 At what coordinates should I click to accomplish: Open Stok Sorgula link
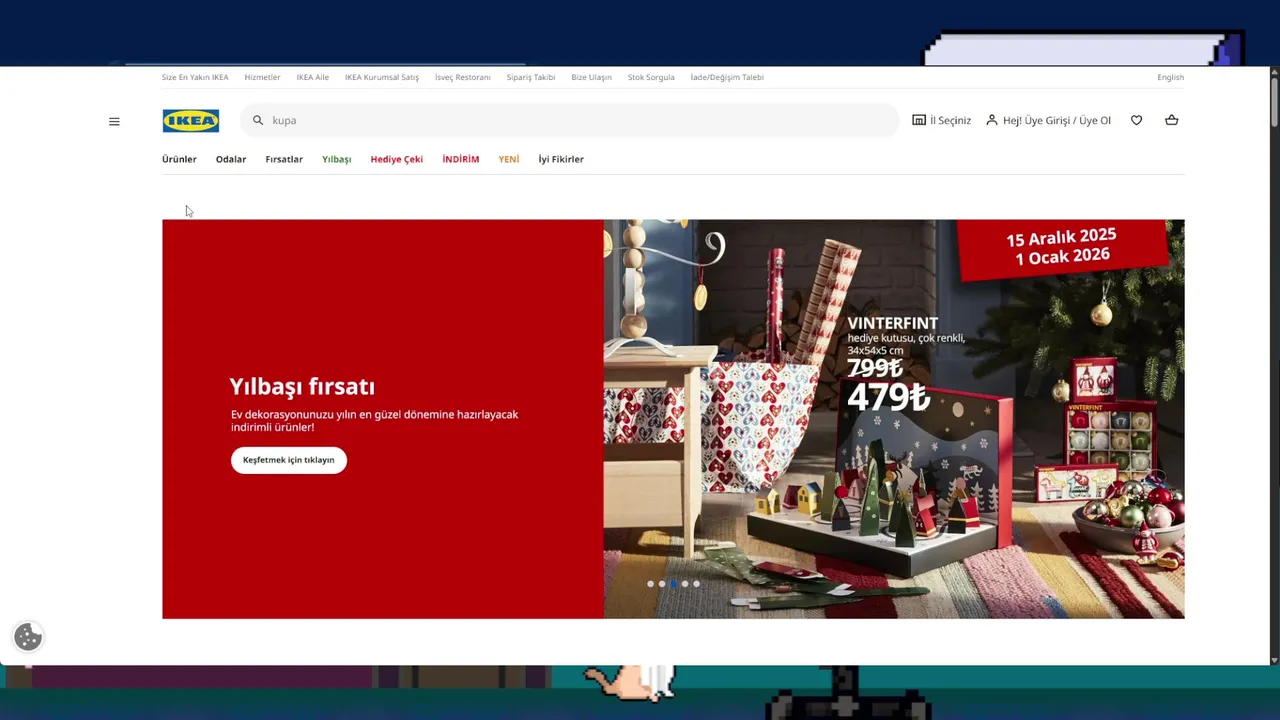(651, 77)
